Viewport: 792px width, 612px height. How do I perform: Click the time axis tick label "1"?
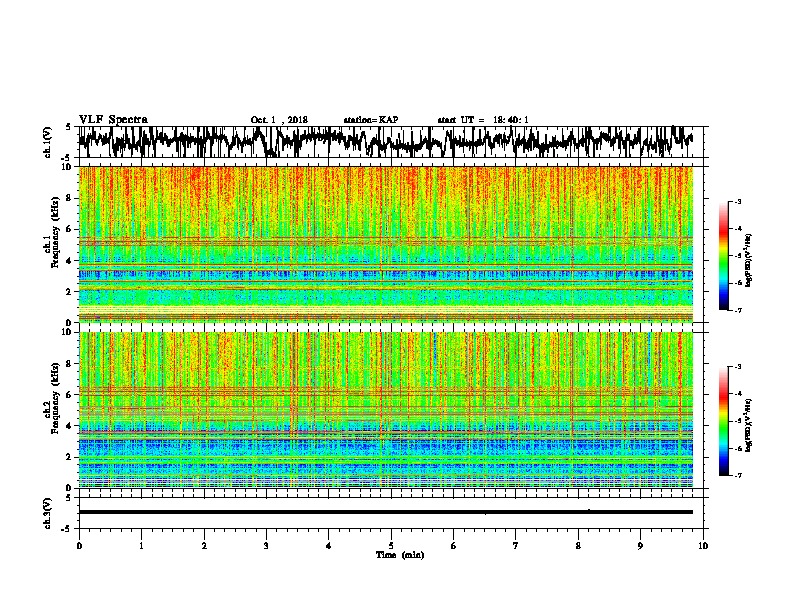point(141,546)
